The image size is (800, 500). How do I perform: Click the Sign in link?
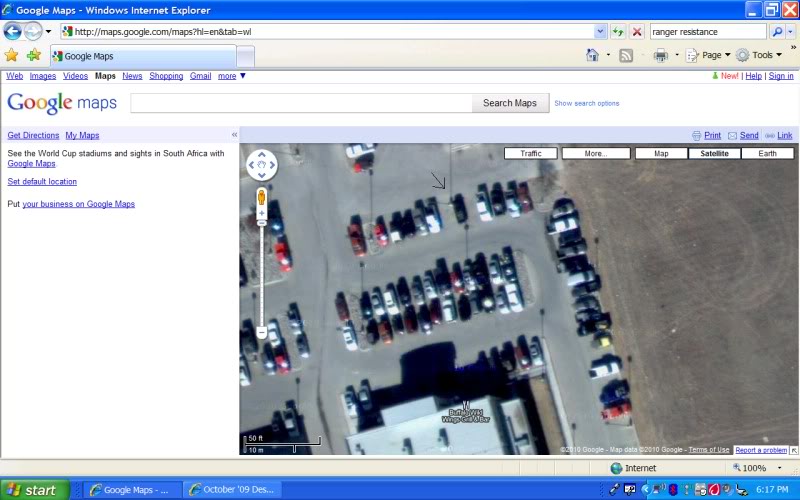[x=781, y=76]
